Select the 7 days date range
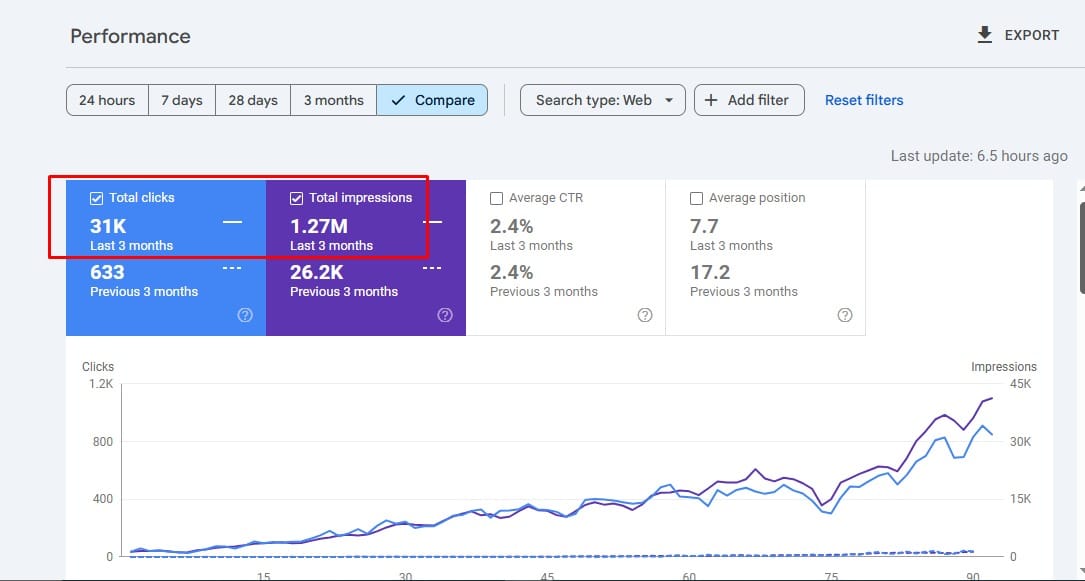 [x=182, y=100]
